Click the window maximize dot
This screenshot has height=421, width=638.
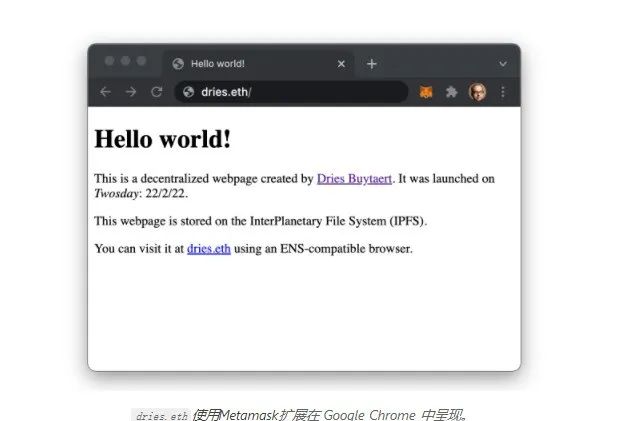pyautogui.click(x=141, y=61)
